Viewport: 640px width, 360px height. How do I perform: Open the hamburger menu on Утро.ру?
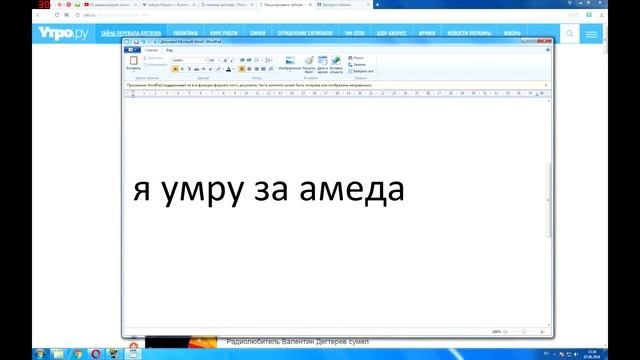(591, 34)
